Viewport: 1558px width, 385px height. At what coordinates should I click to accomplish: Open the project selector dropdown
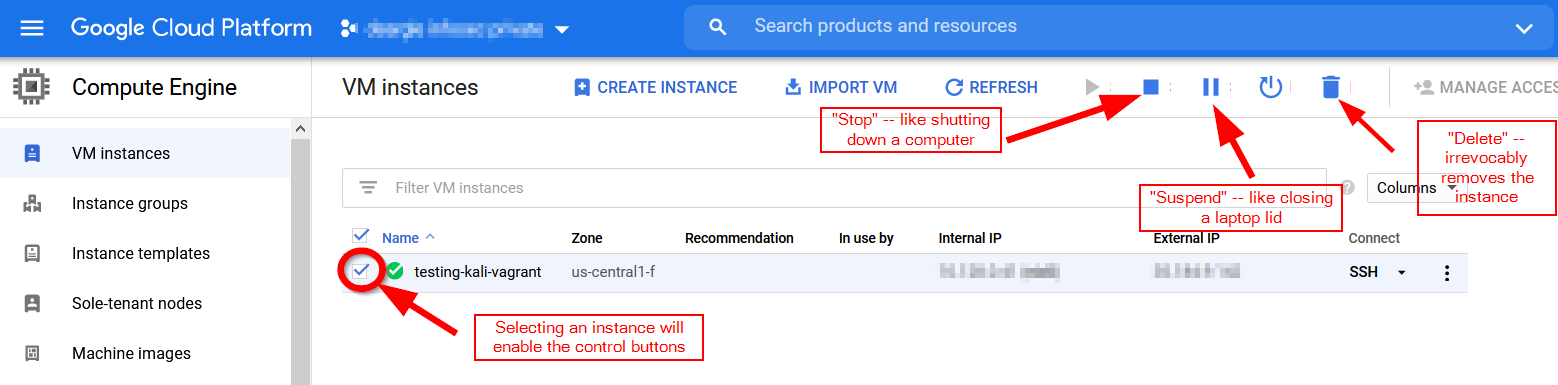[456, 29]
